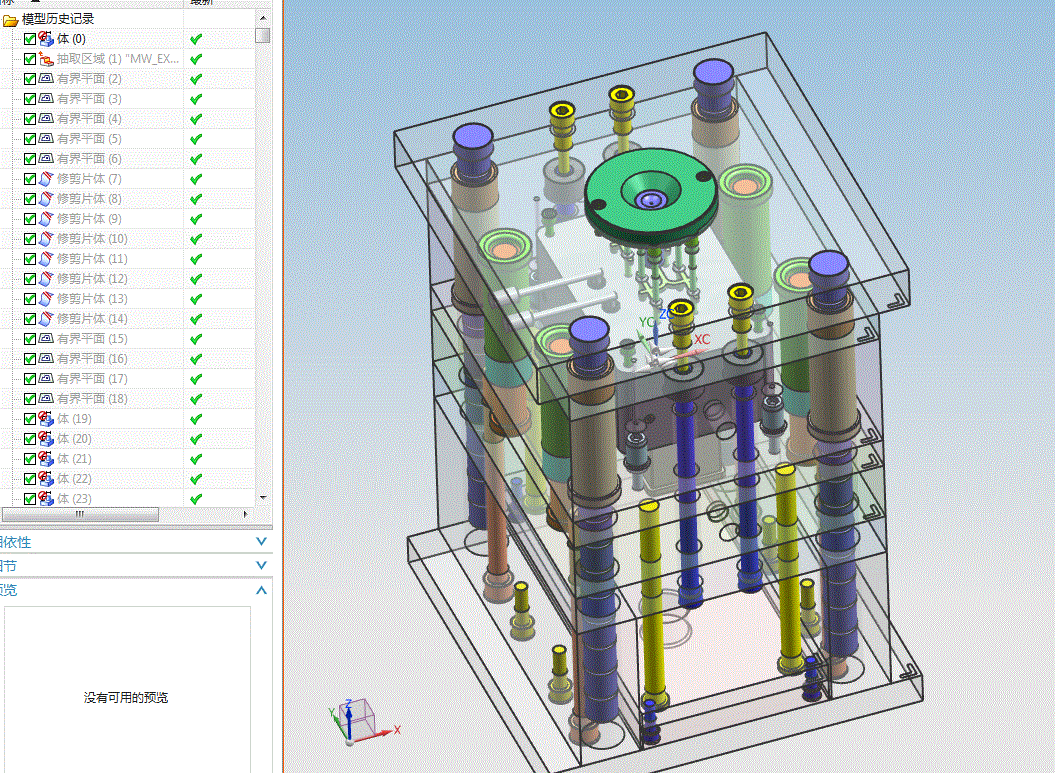Suppress 修剪片体 (8) via its checkbox
1055x773 pixels.
point(30,199)
